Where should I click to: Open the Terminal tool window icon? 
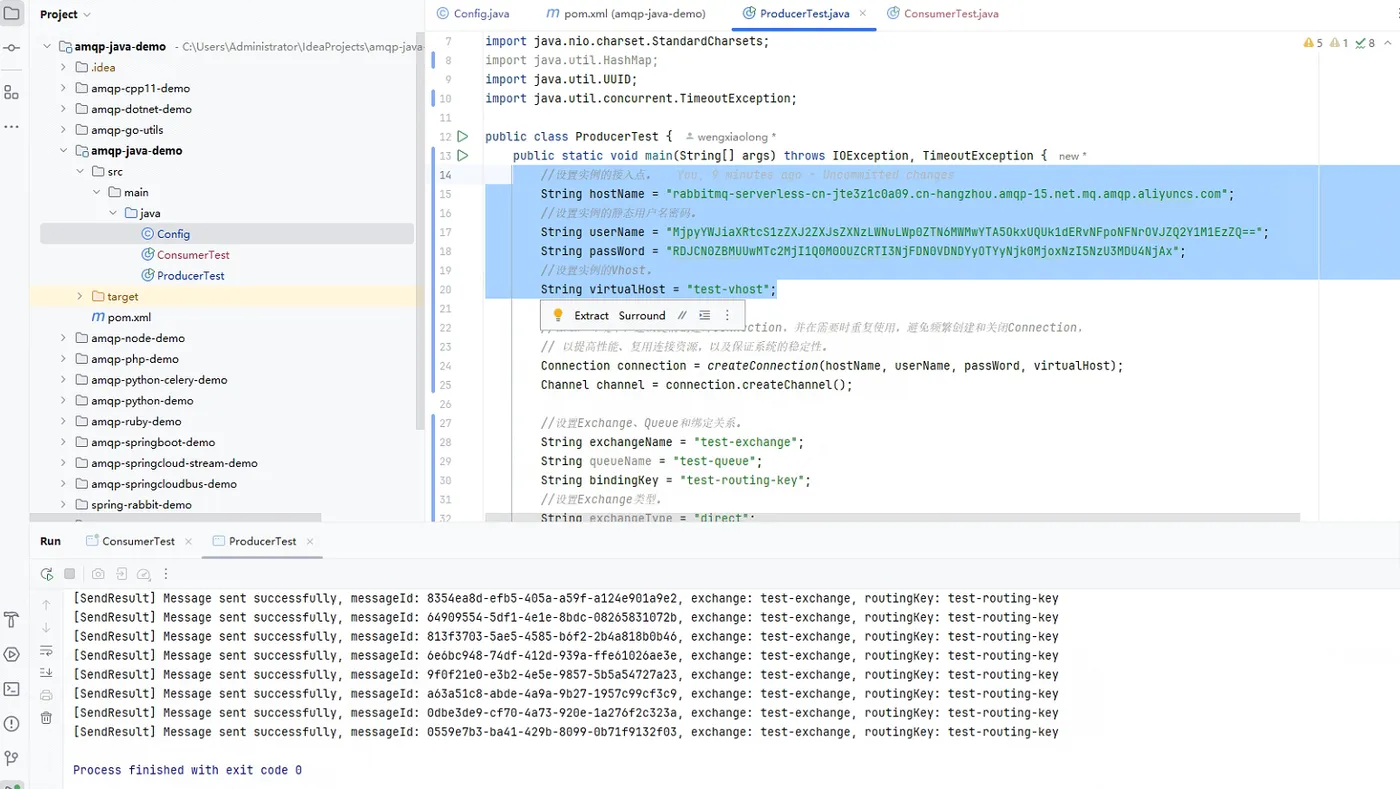[x=11, y=689]
